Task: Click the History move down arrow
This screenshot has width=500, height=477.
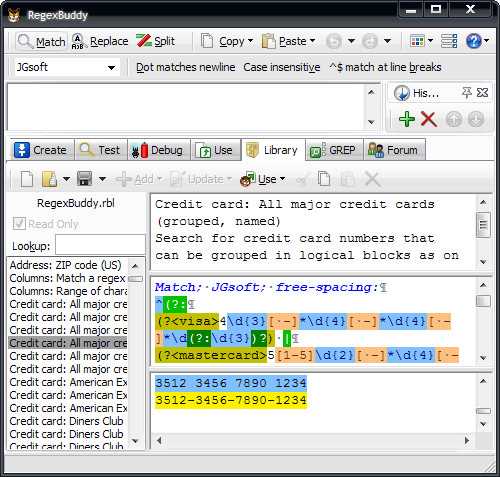Action: (476, 119)
